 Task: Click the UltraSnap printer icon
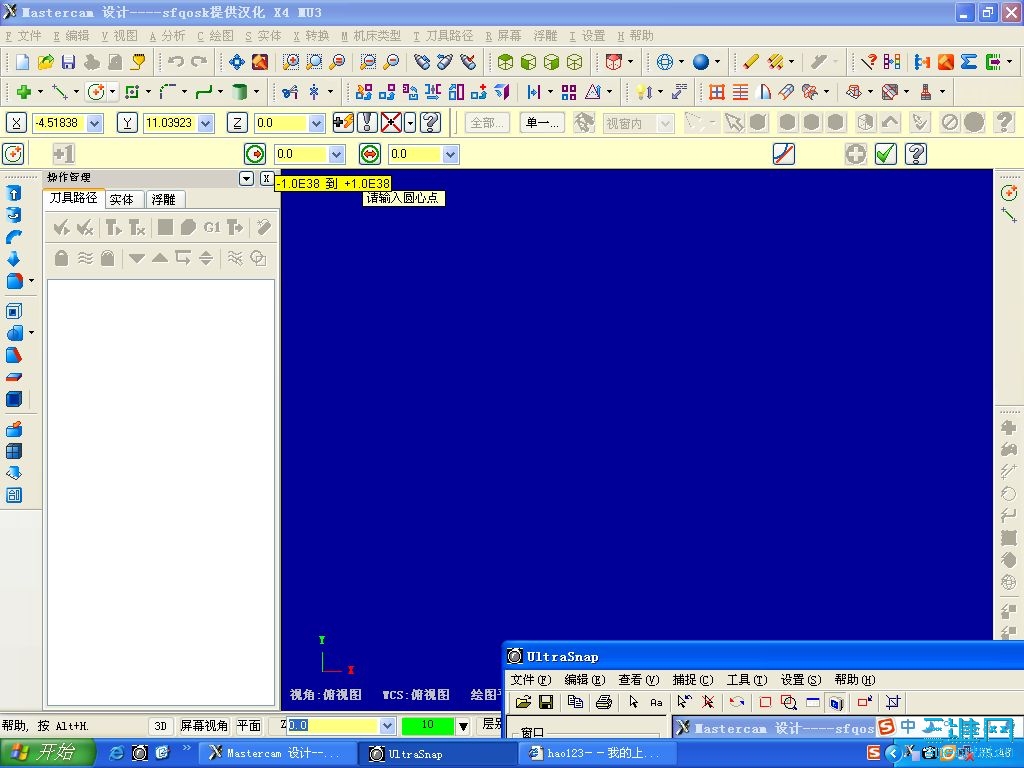coord(604,702)
